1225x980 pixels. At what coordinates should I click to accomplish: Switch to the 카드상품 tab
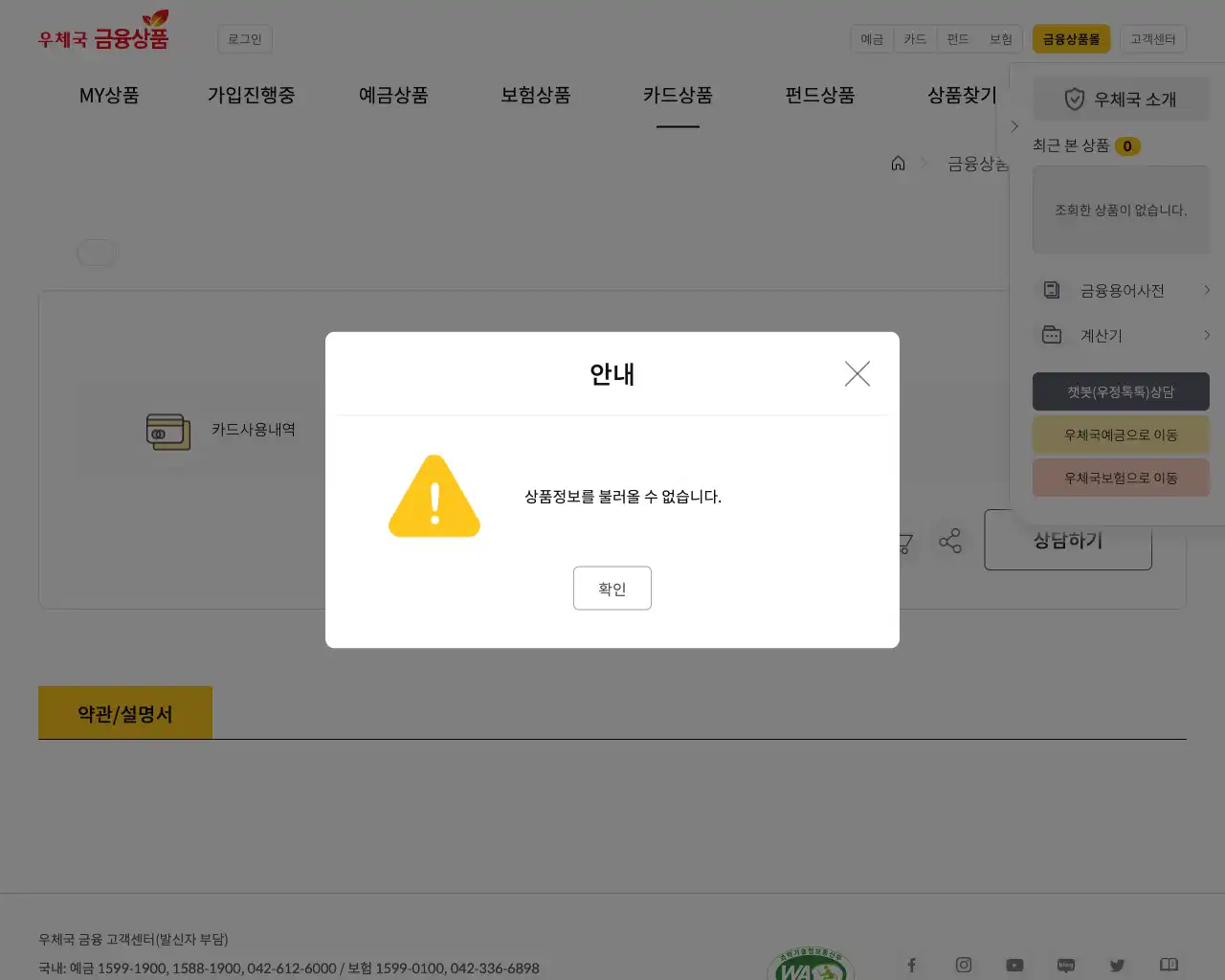point(678,96)
